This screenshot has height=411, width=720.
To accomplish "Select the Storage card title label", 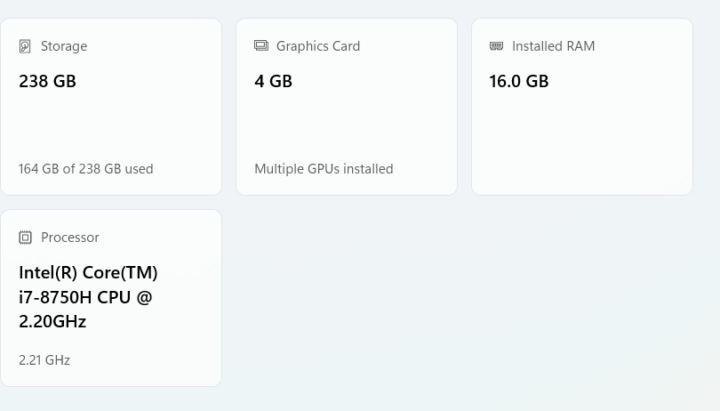I will click(x=64, y=46).
